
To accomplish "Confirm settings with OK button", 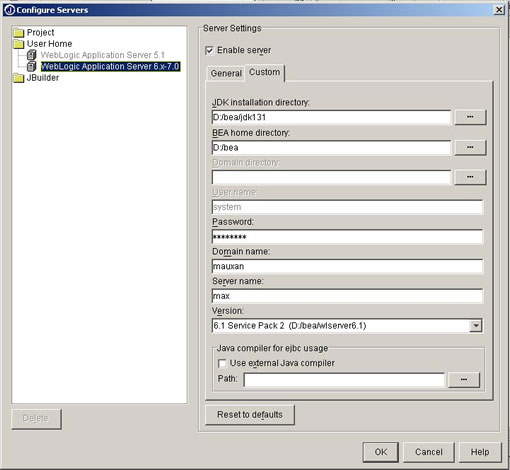I will coord(381,452).
